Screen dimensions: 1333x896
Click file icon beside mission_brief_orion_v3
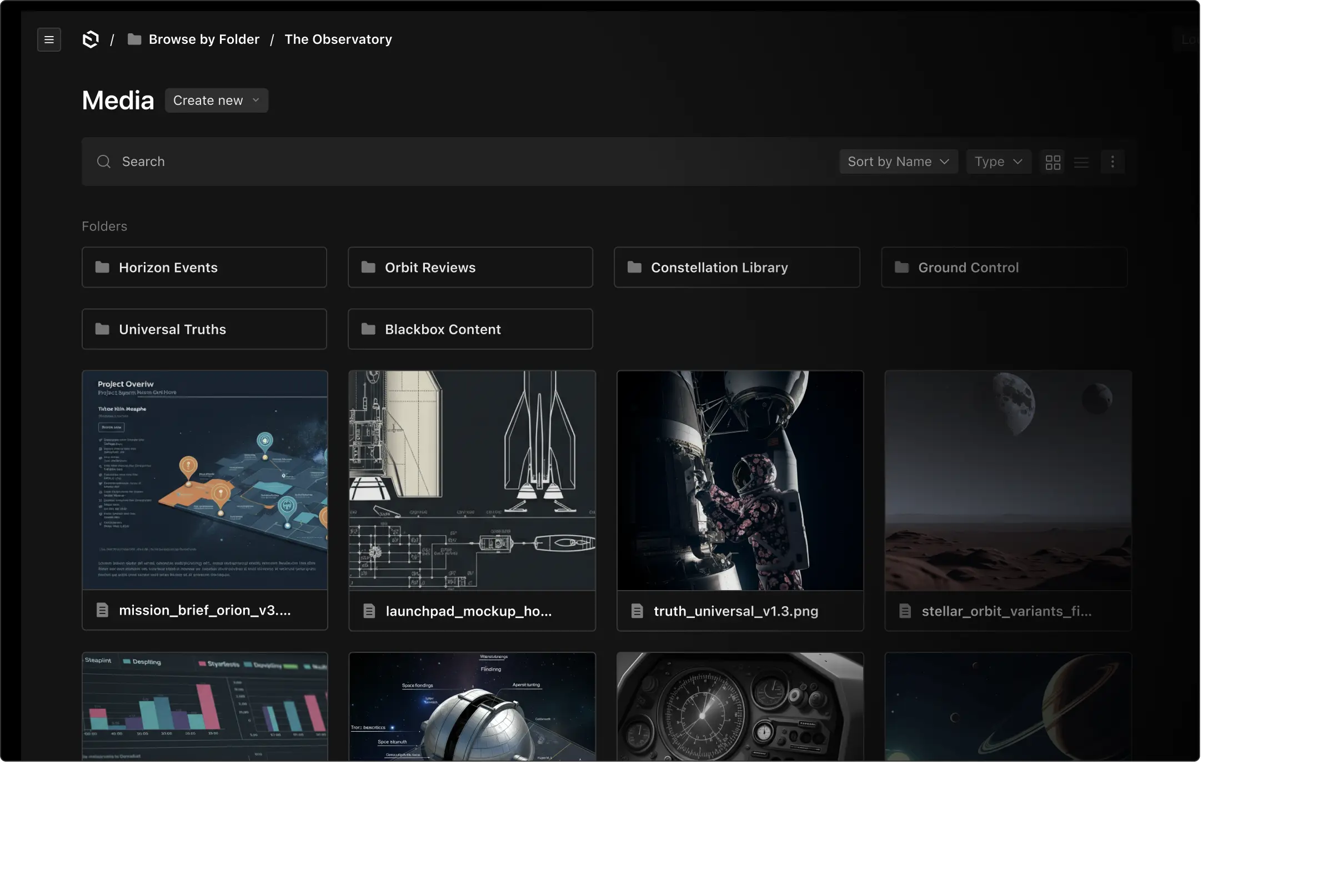coord(102,610)
